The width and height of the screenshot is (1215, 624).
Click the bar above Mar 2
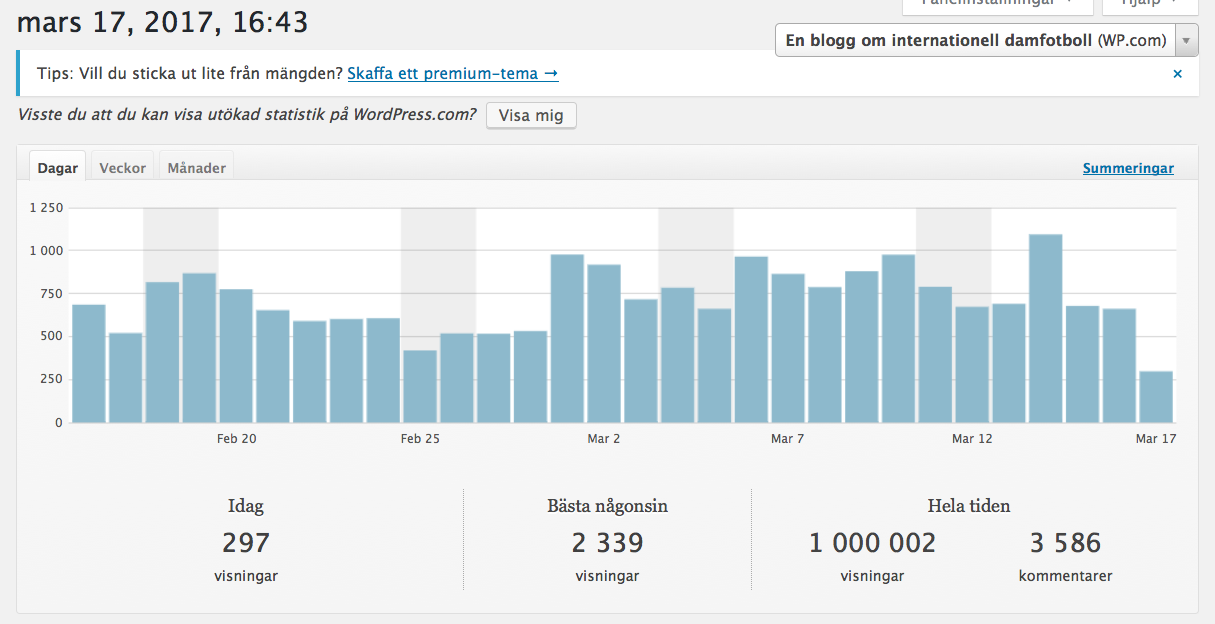[x=604, y=343]
